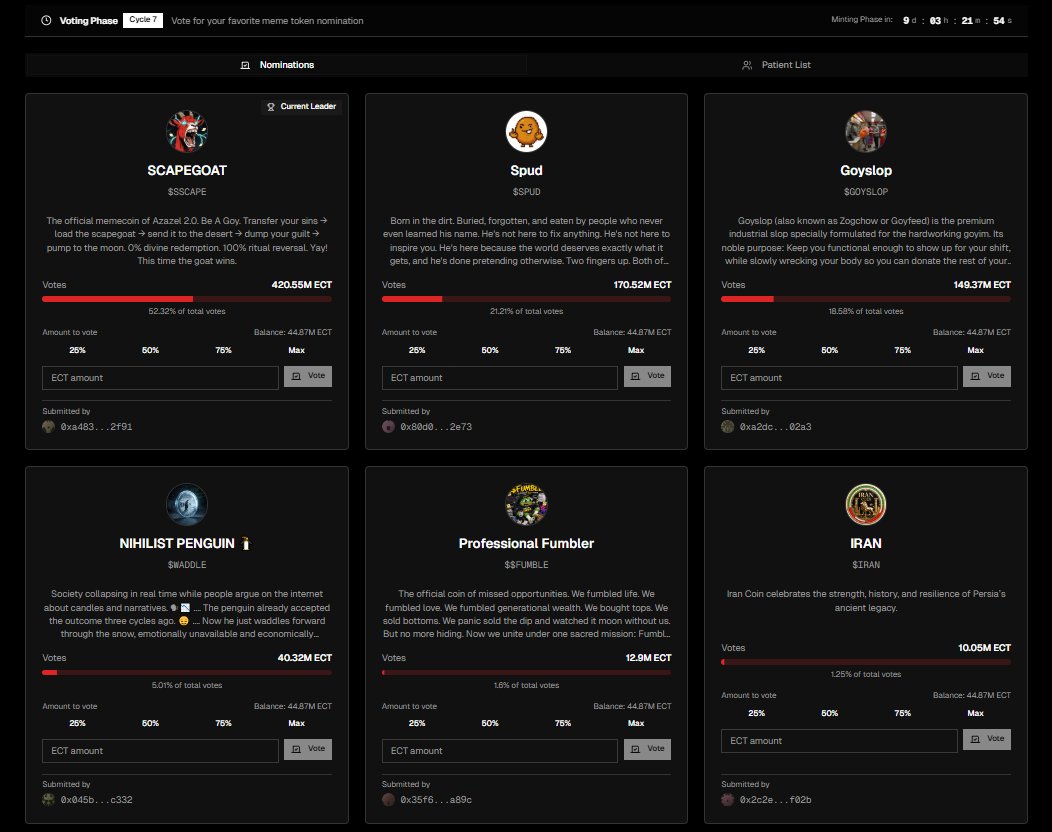Vote for SCAPEGOAT with the Vote button
The width and height of the screenshot is (1052, 832).
tap(308, 376)
